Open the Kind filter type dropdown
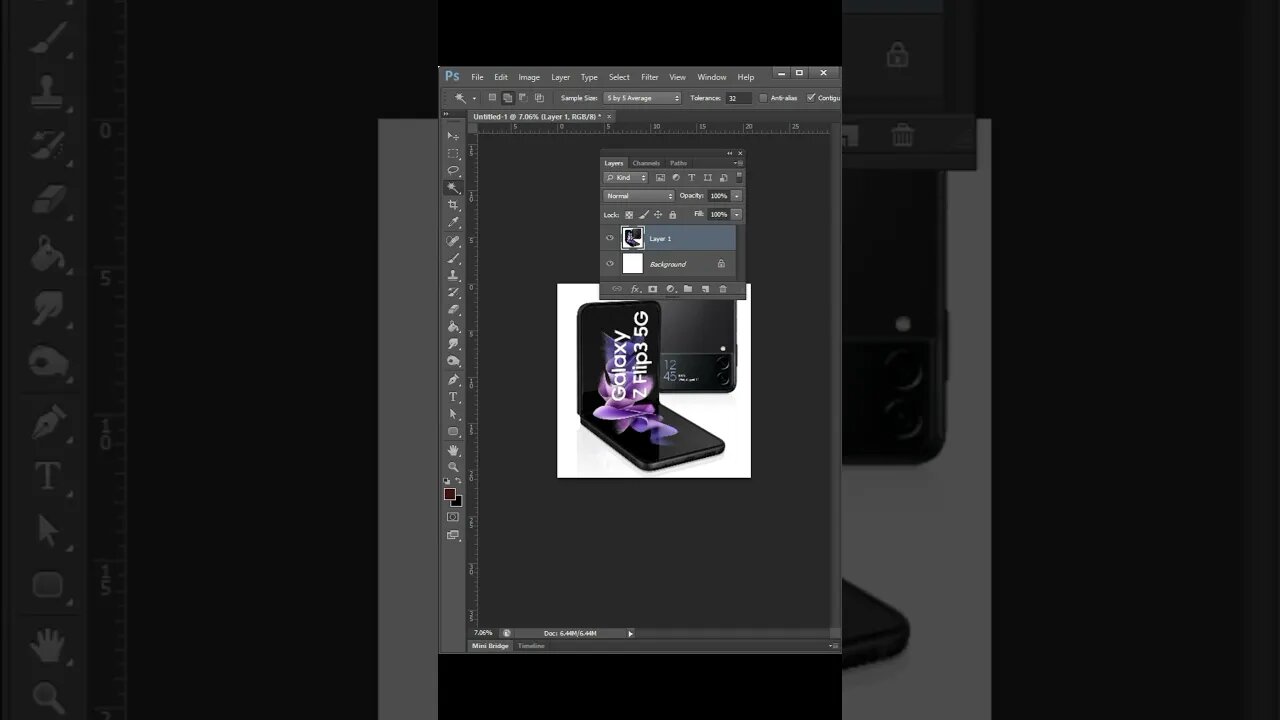The image size is (1280, 720). 626,177
